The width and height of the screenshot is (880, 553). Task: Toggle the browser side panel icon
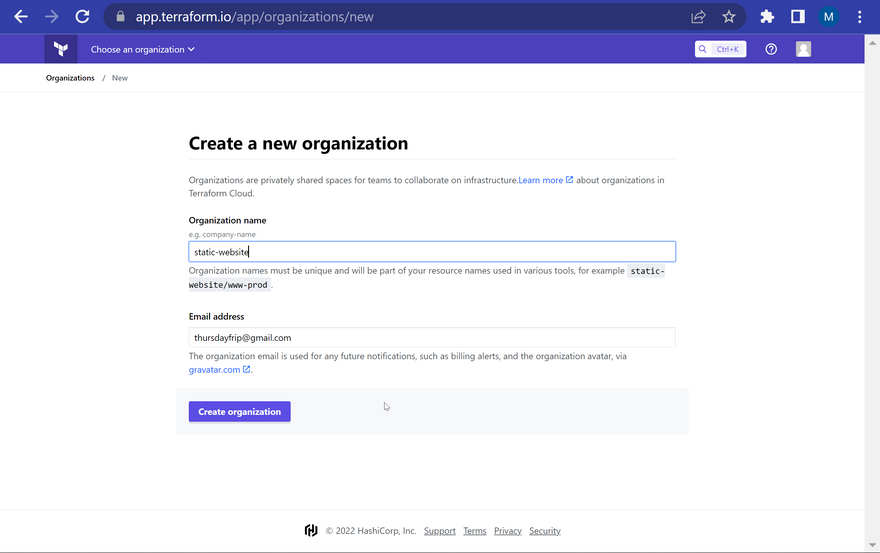click(x=798, y=17)
